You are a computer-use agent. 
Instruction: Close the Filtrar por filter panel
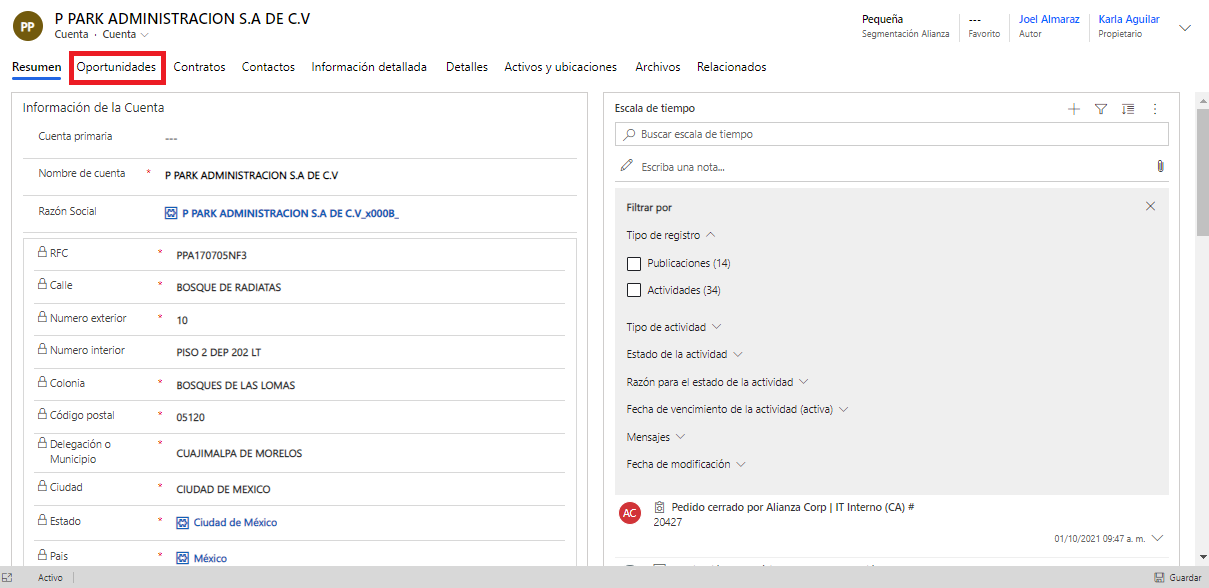coord(1150,206)
